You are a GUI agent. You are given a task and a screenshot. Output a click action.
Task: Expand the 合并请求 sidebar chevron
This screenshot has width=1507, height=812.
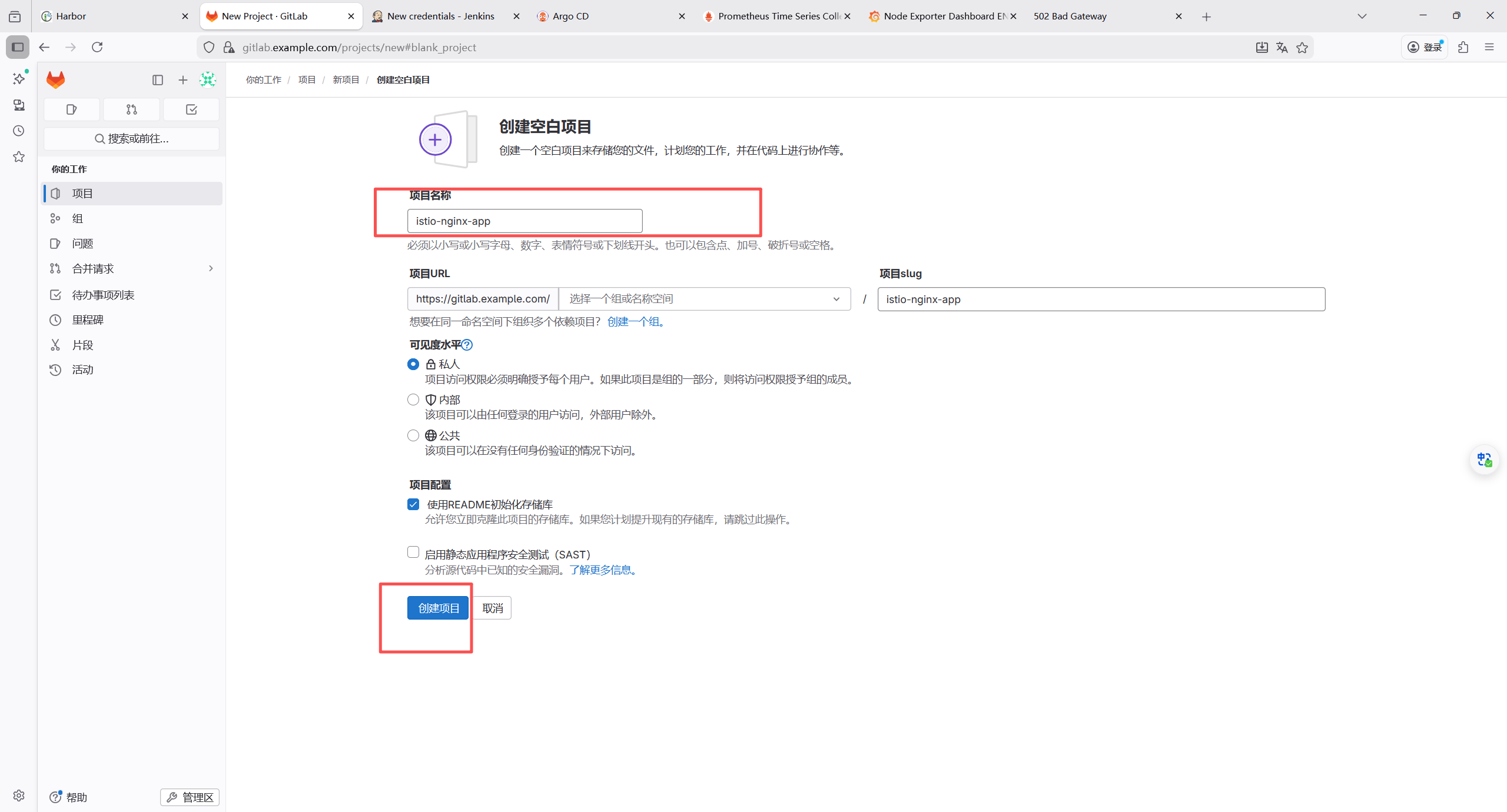pos(211,268)
